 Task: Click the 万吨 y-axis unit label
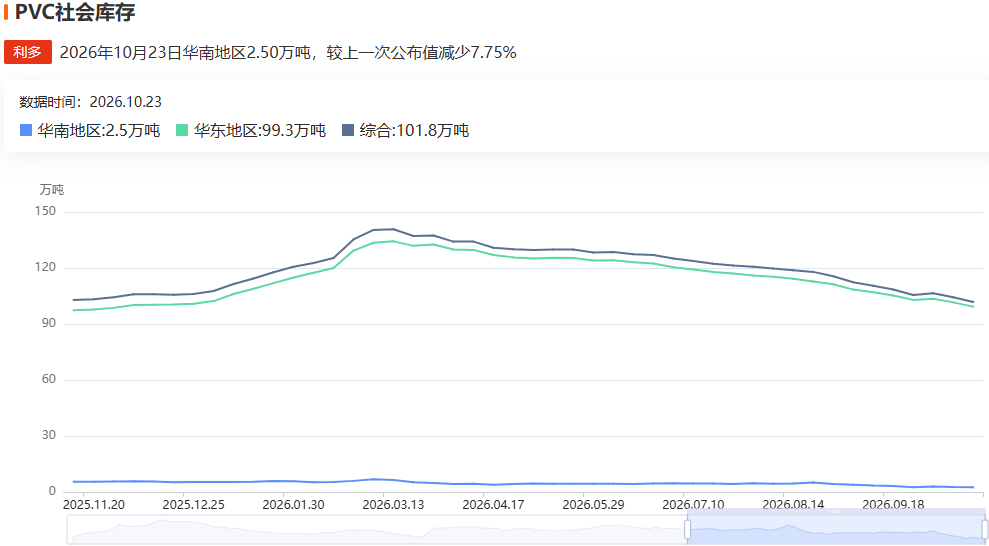[52, 190]
